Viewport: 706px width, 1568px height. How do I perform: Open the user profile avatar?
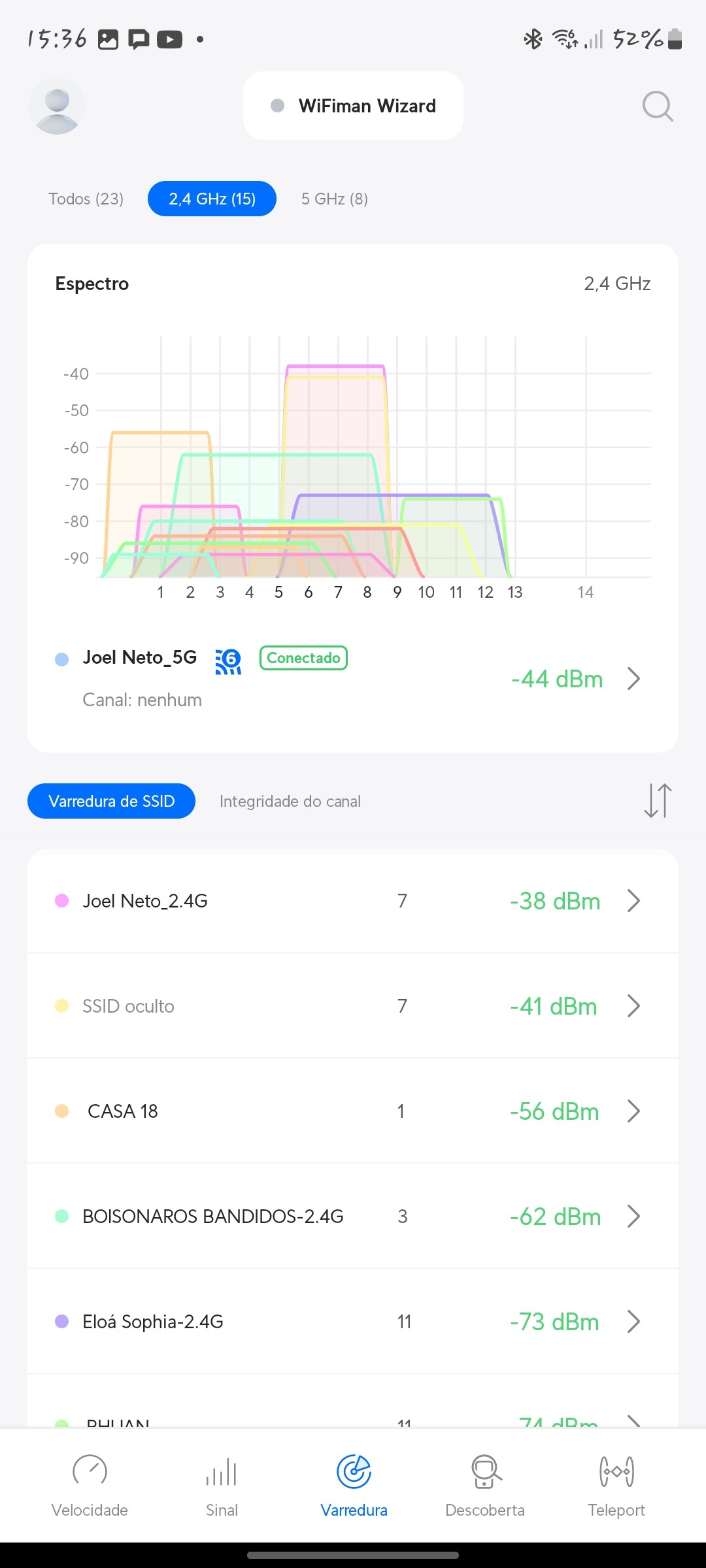click(x=57, y=106)
